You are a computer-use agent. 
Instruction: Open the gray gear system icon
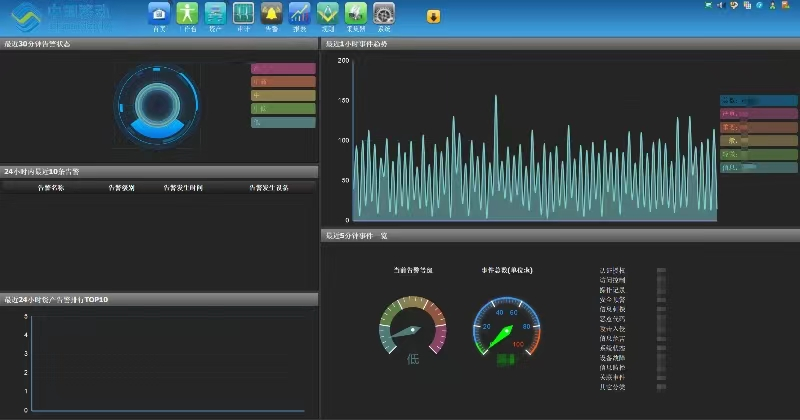[x=384, y=14]
